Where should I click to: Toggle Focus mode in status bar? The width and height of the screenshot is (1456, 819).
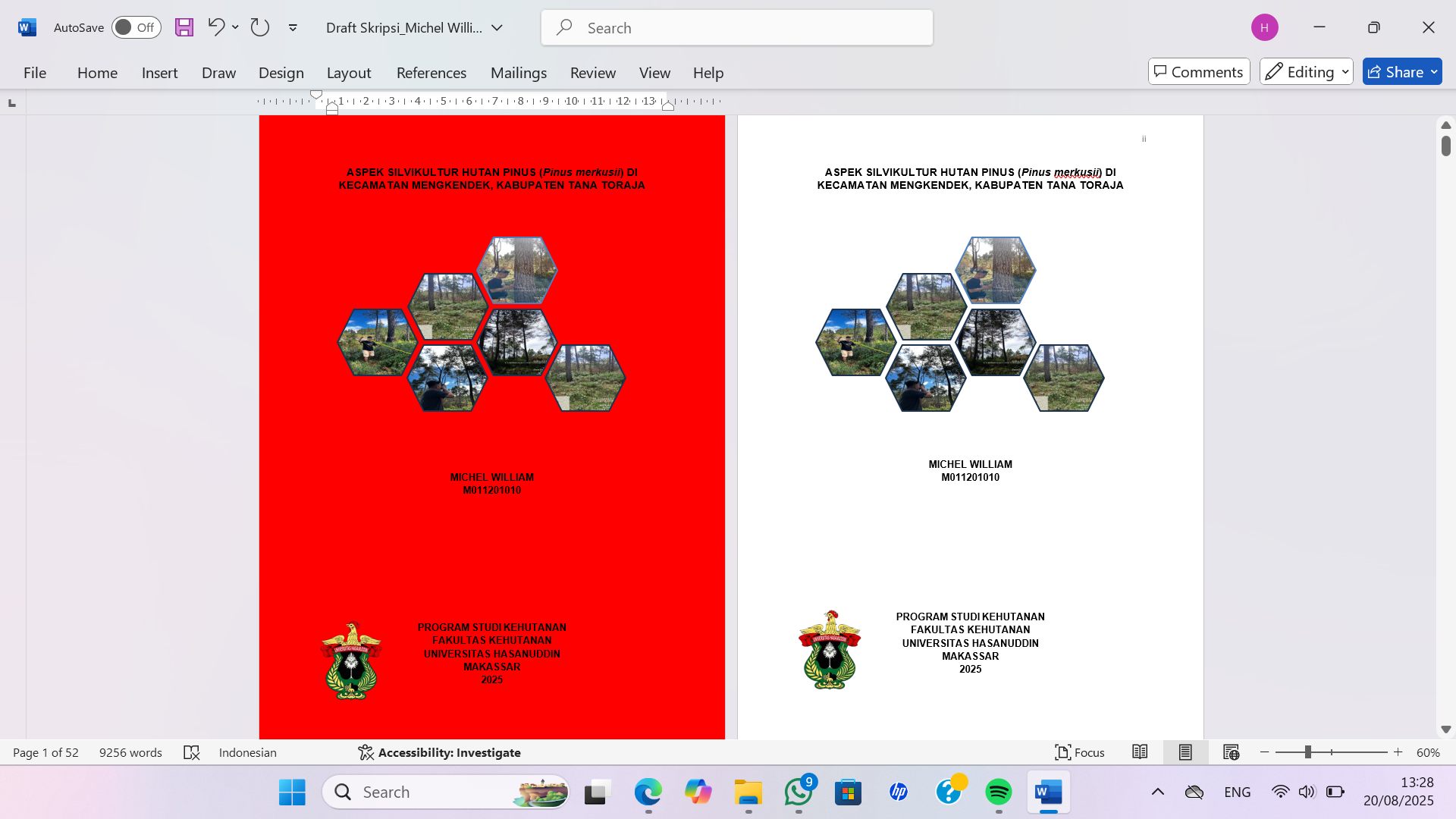[1080, 752]
